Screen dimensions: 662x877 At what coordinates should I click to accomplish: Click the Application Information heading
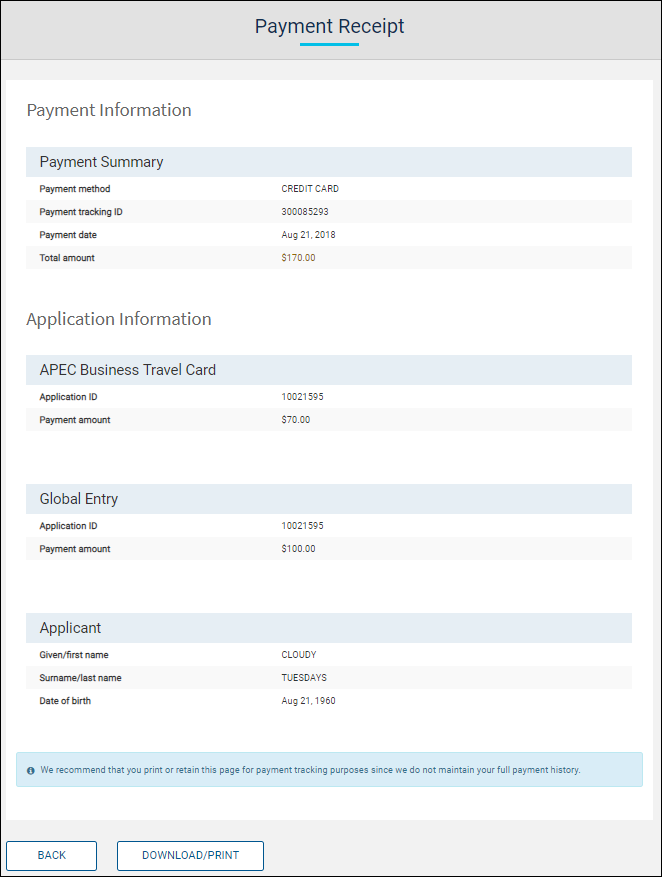[119, 319]
